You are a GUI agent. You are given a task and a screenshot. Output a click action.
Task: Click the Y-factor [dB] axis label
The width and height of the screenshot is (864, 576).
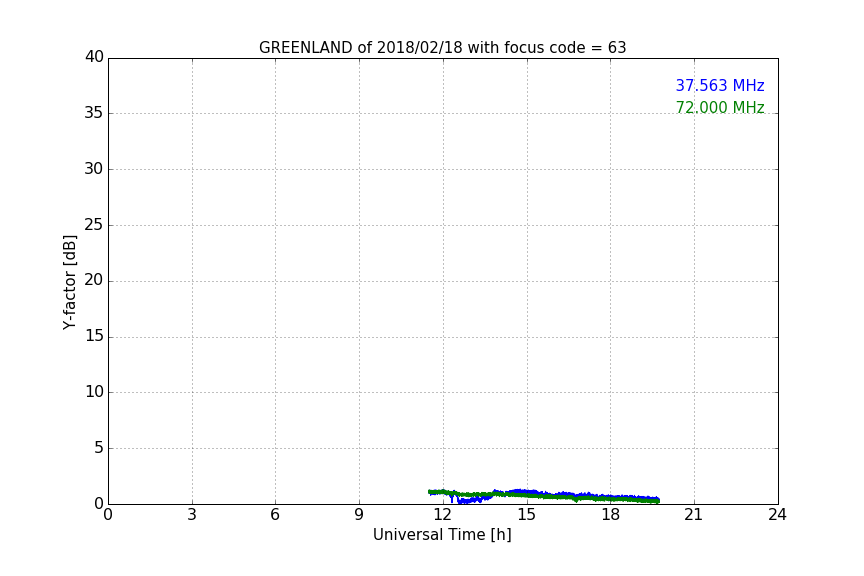(x=69, y=282)
